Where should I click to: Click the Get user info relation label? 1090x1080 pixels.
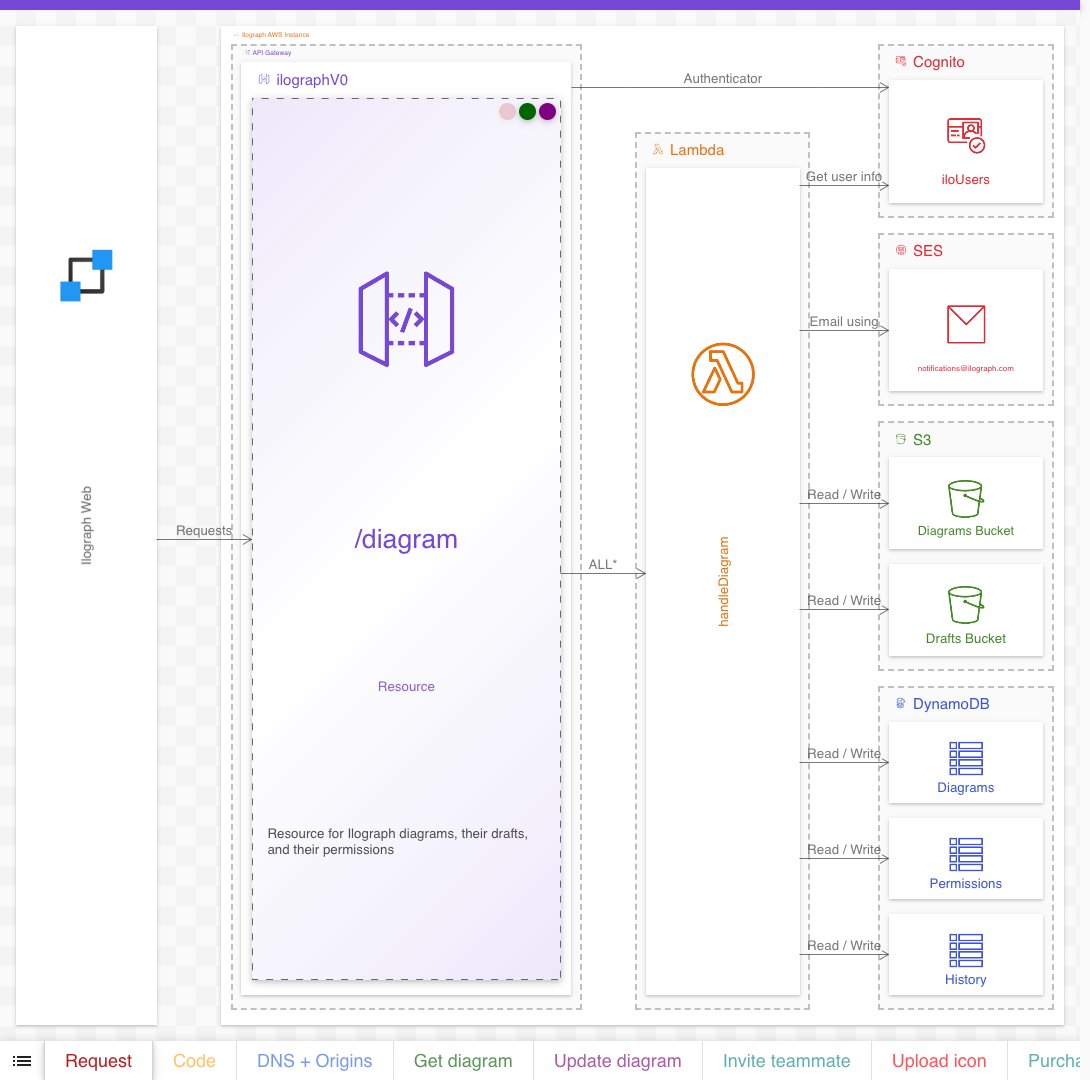pyautogui.click(x=843, y=177)
